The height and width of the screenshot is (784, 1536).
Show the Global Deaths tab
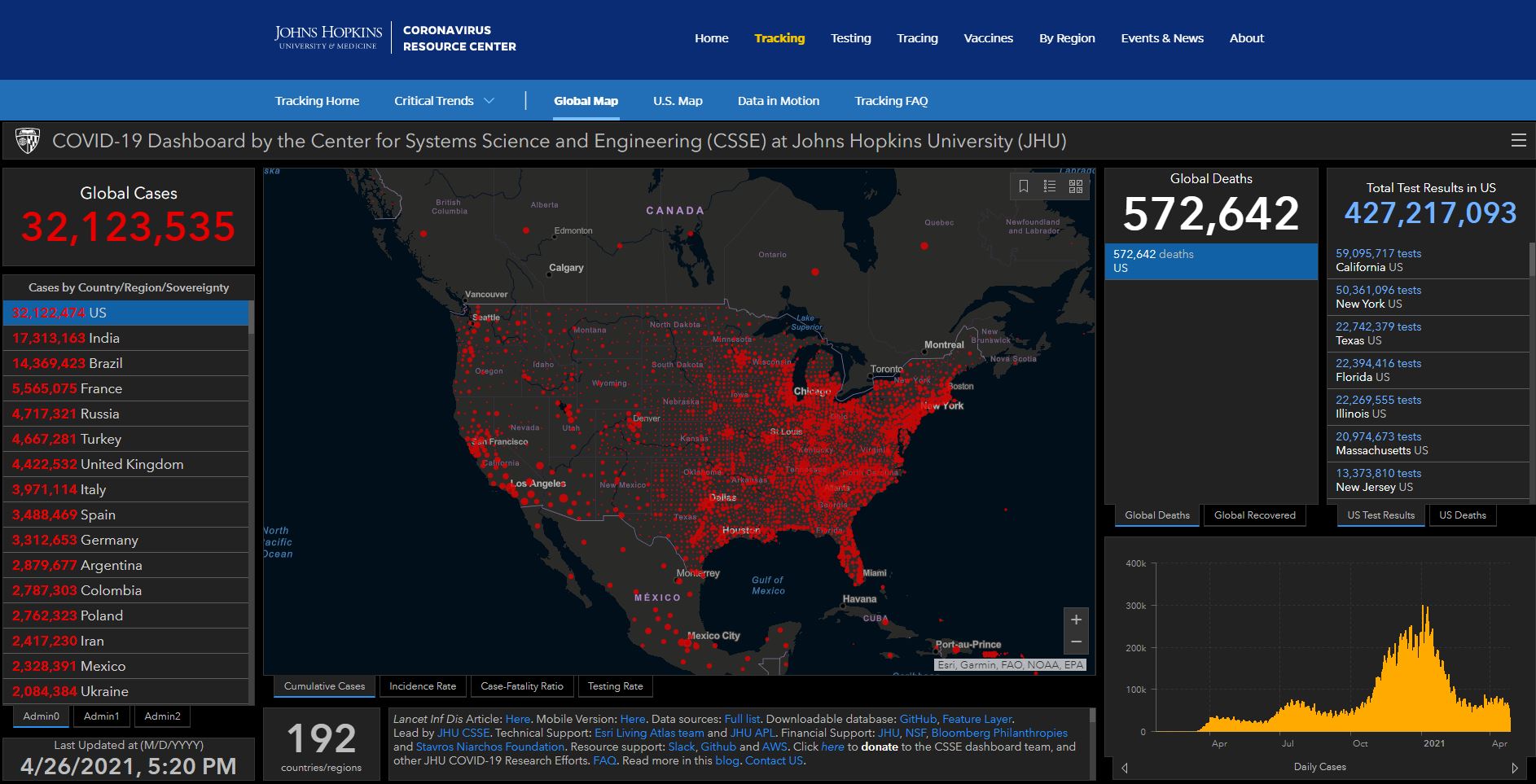1157,515
